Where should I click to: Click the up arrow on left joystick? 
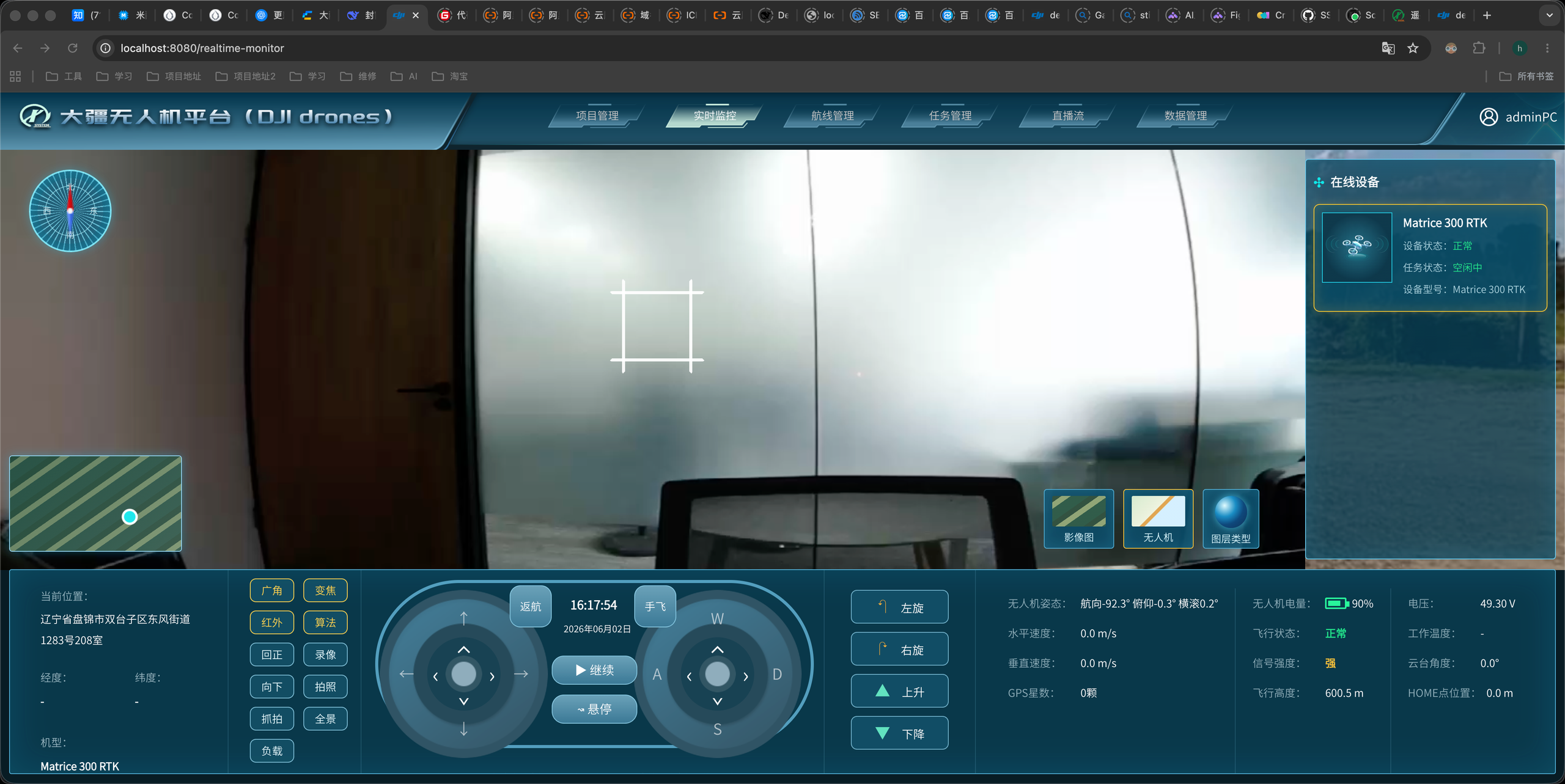coord(464,618)
